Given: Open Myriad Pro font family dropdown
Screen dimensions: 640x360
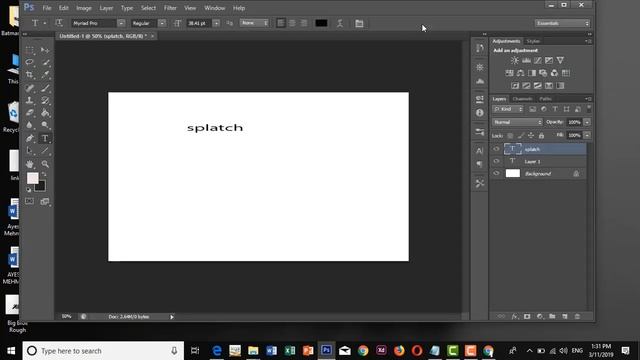Looking at the screenshot, I should point(121,23).
